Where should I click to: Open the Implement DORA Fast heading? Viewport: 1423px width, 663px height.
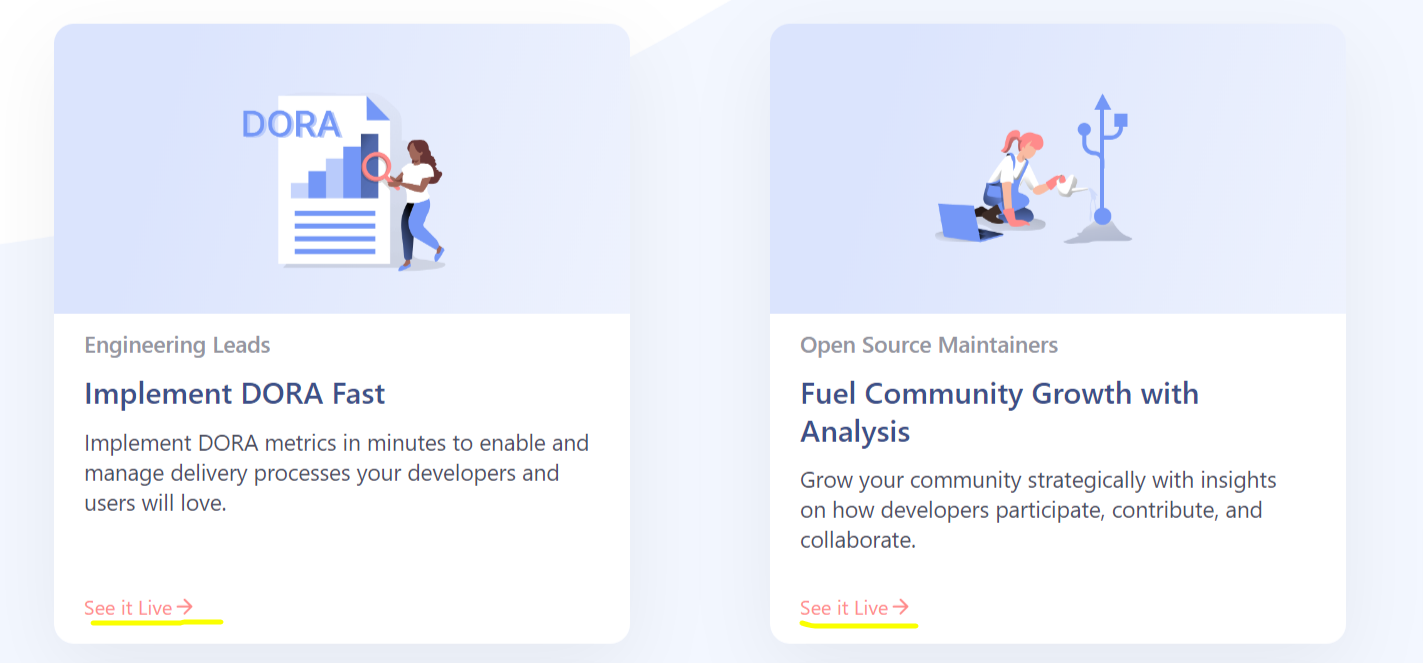click(235, 393)
